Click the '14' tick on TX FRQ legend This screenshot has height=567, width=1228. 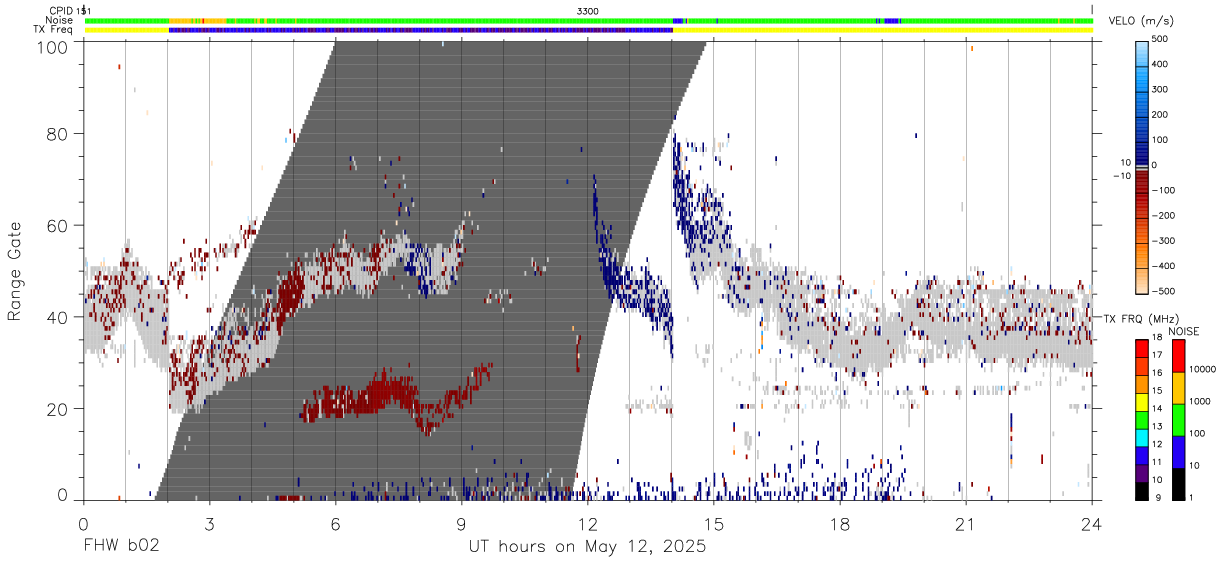point(1159,408)
